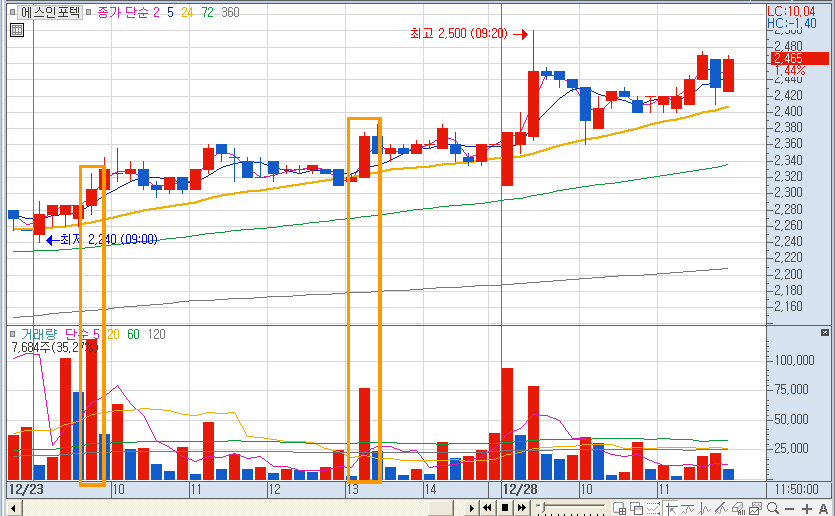835x516 pixels.
Task: Click the rewind button in replay controls
Action: click(x=488, y=508)
